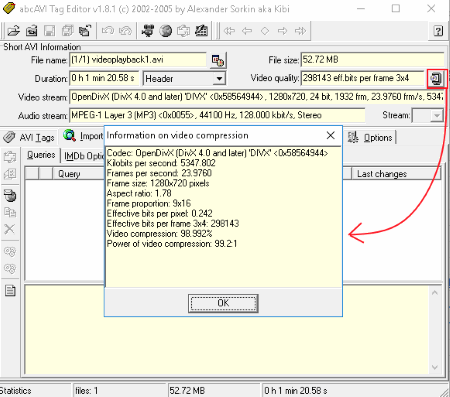The height and width of the screenshot is (397, 450).
Task: Click 'Frames per second: 23.9760' line
Action: pos(159,173)
